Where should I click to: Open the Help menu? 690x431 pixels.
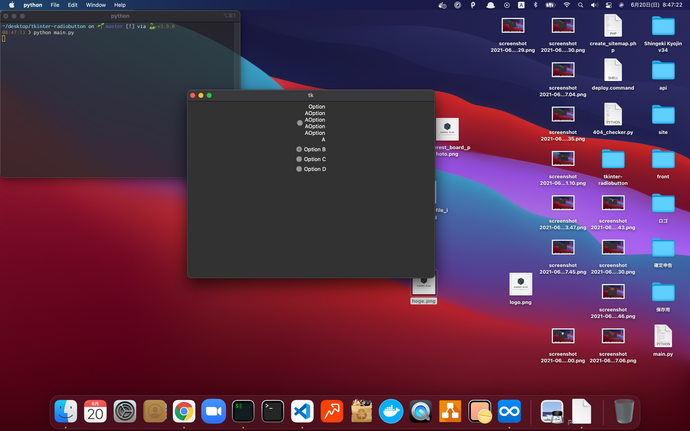click(120, 5)
